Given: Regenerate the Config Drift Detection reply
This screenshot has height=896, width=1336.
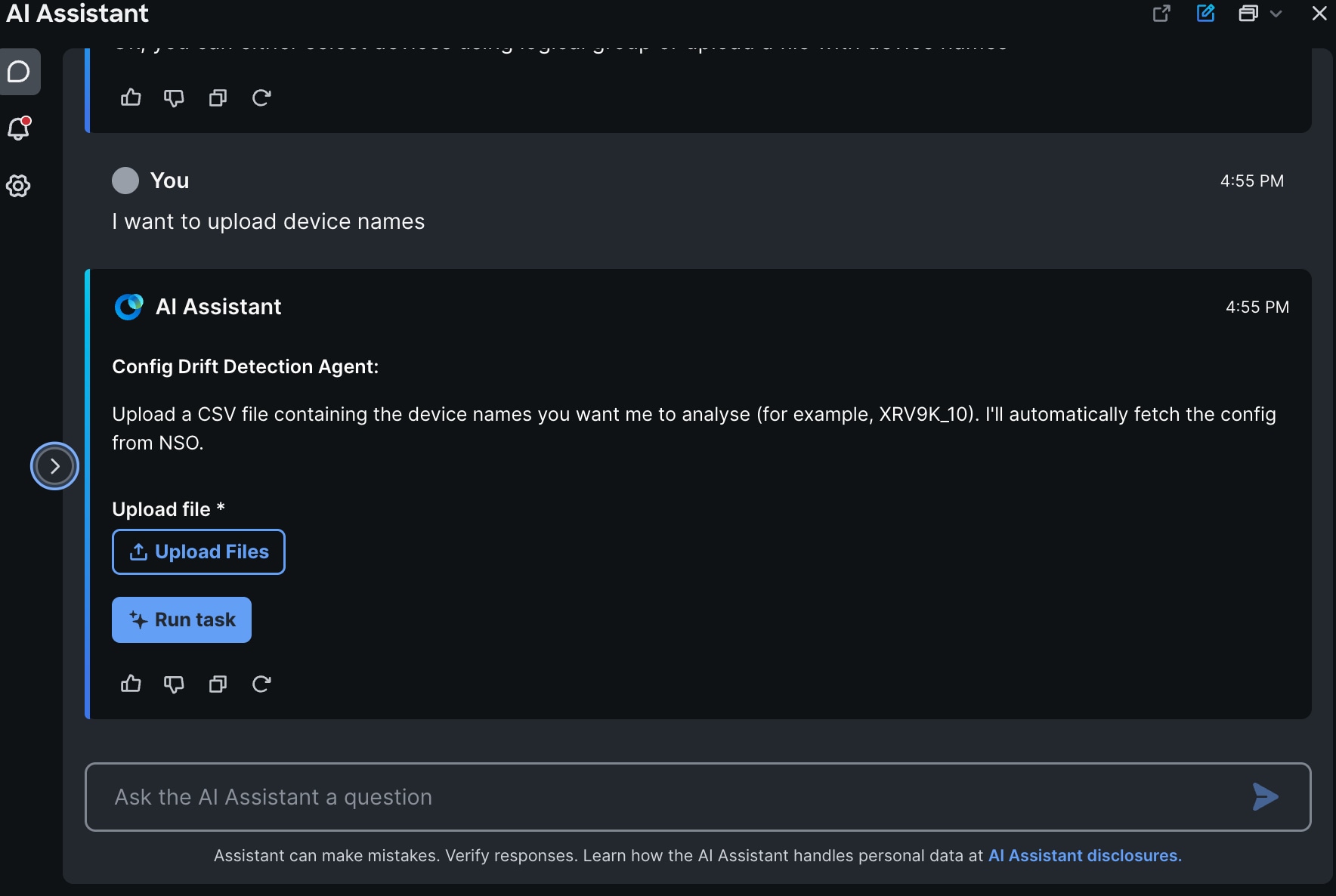Looking at the screenshot, I should click(x=261, y=684).
